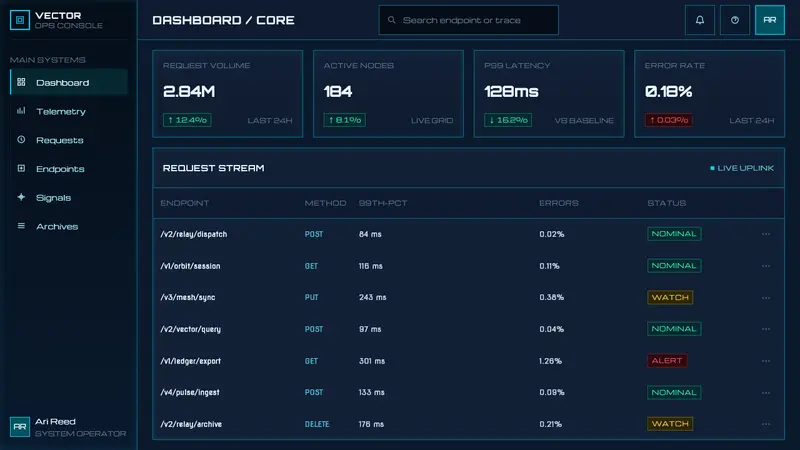Open notifications bell icon
Viewport: 800px width, 450px height.
point(699,20)
